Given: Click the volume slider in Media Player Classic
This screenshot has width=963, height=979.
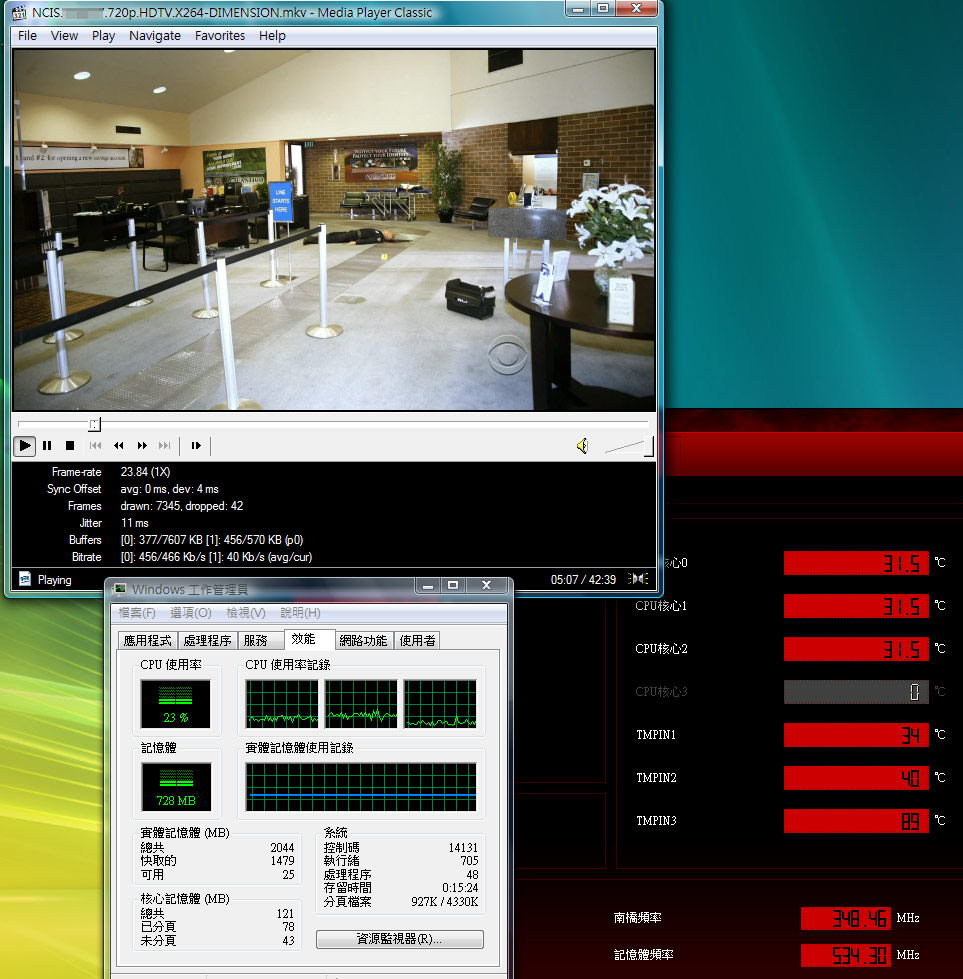Looking at the screenshot, I should (628, 446).
